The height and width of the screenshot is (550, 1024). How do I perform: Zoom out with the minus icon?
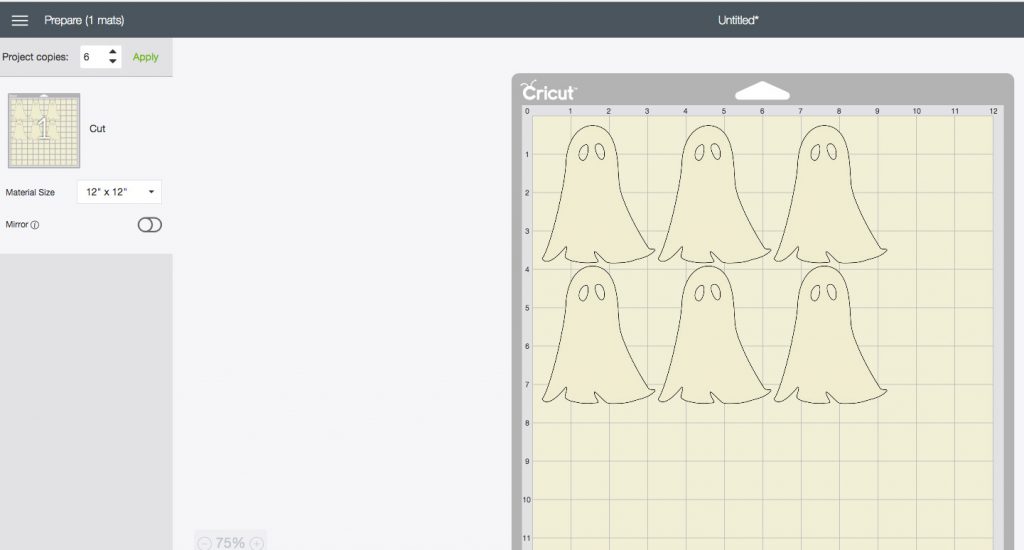coord(204,543)
